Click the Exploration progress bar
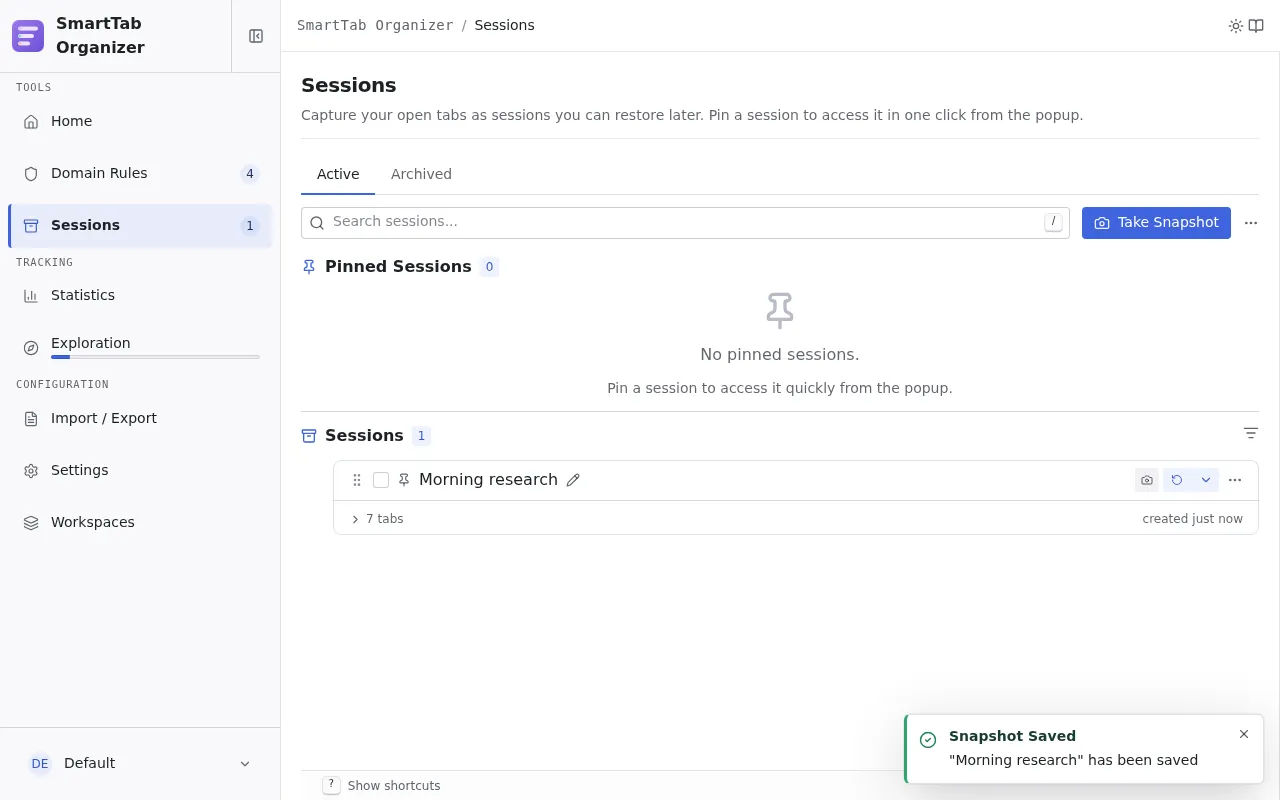Image resolution: width=1280 pixels, height=800 pixels. click(155, 357)
